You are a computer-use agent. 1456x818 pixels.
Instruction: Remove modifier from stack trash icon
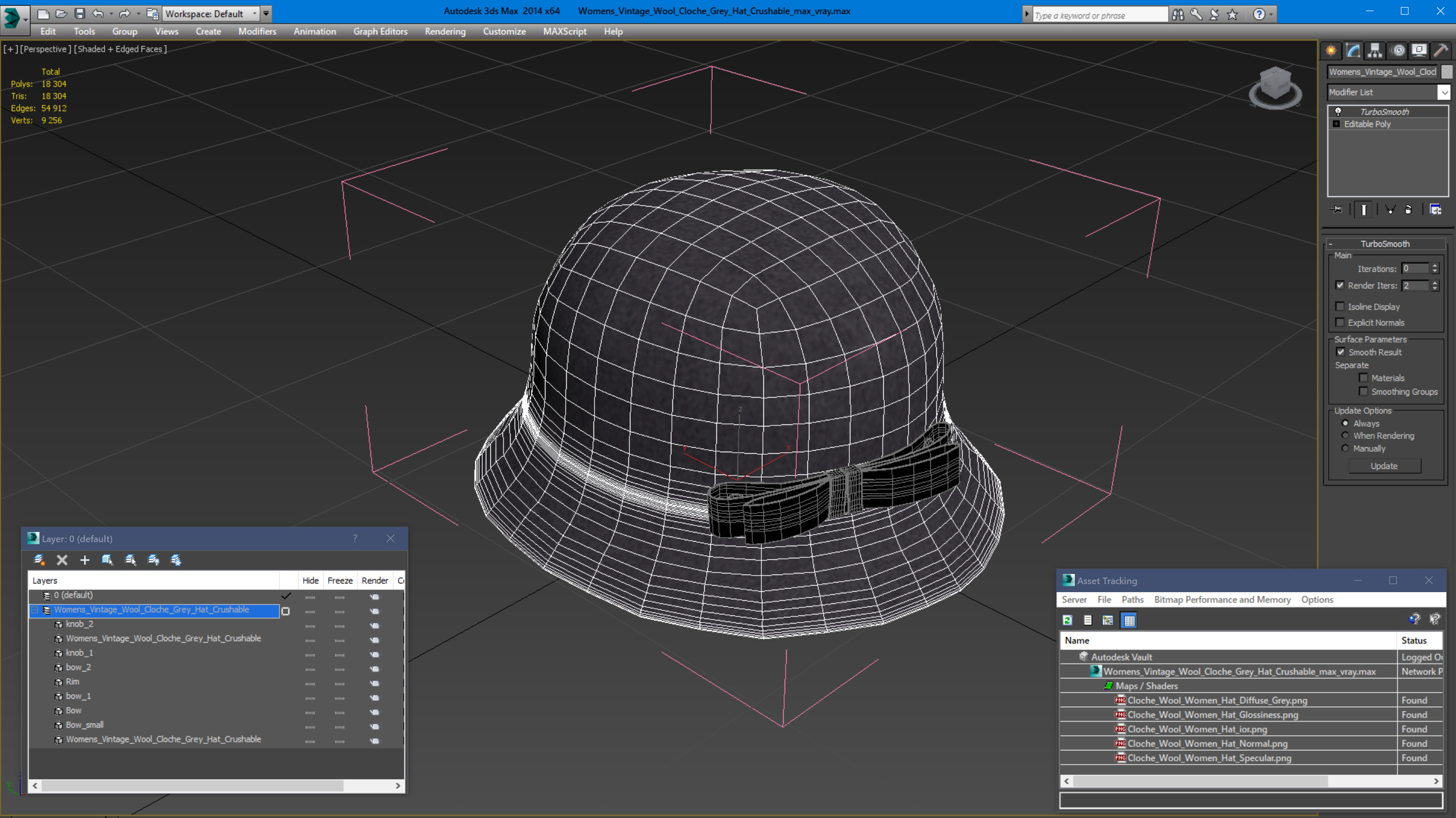coord(1408,210)
